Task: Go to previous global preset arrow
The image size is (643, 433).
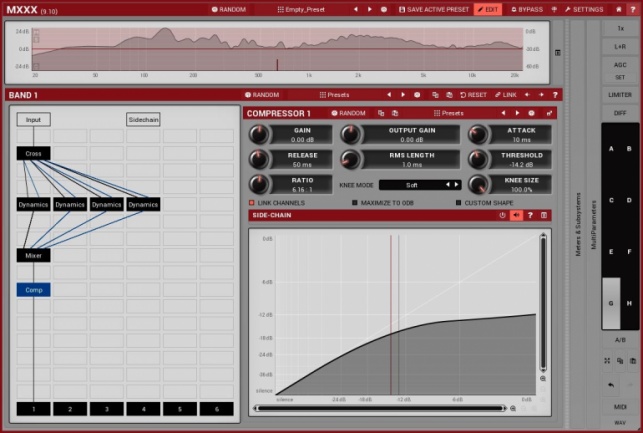Action: pyautogui.click(x=356, y=9)
